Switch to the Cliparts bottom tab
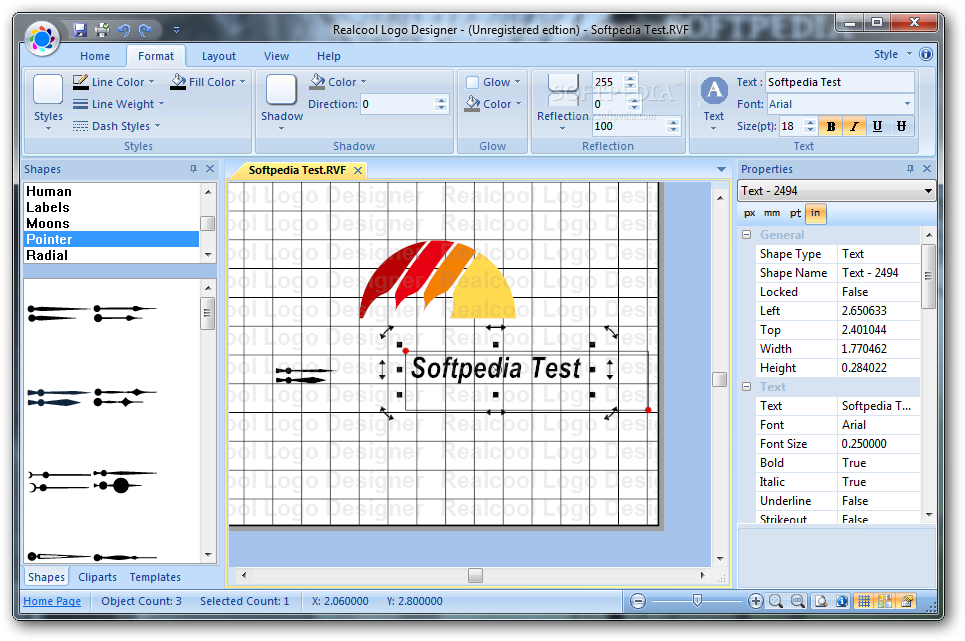The image size is (965, 641). click(97, 577)
